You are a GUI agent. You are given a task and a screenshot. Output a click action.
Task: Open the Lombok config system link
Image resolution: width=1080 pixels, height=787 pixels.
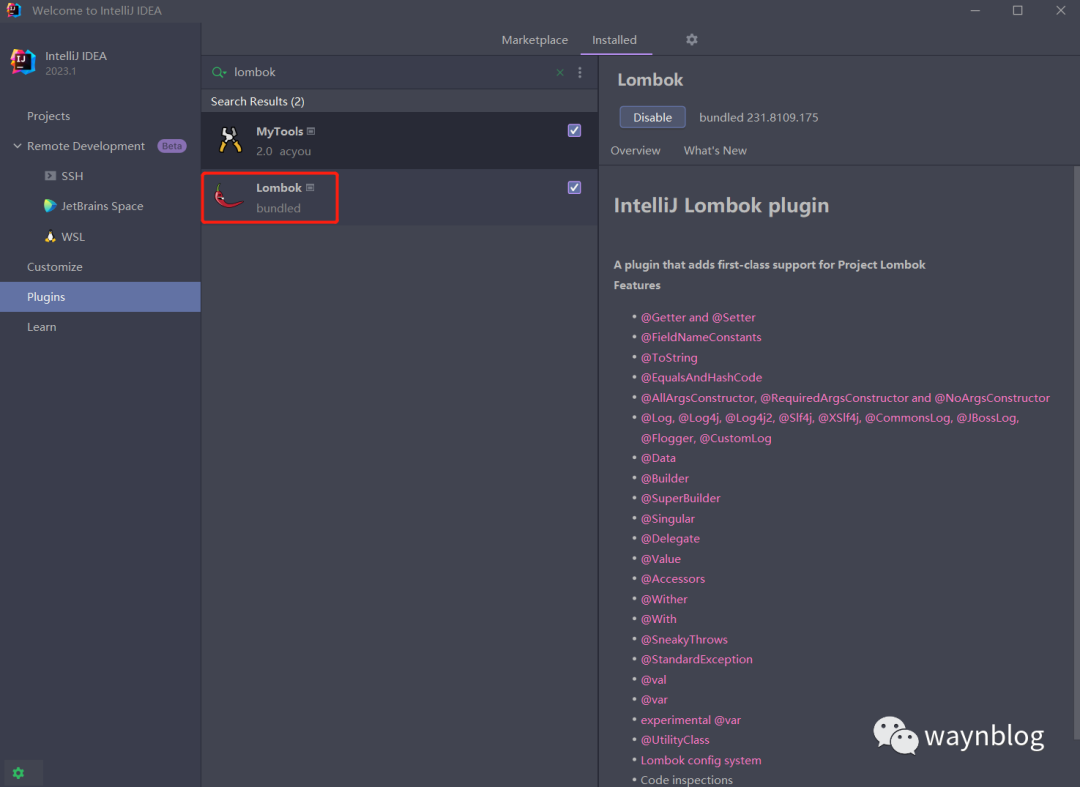coord(700,761)
